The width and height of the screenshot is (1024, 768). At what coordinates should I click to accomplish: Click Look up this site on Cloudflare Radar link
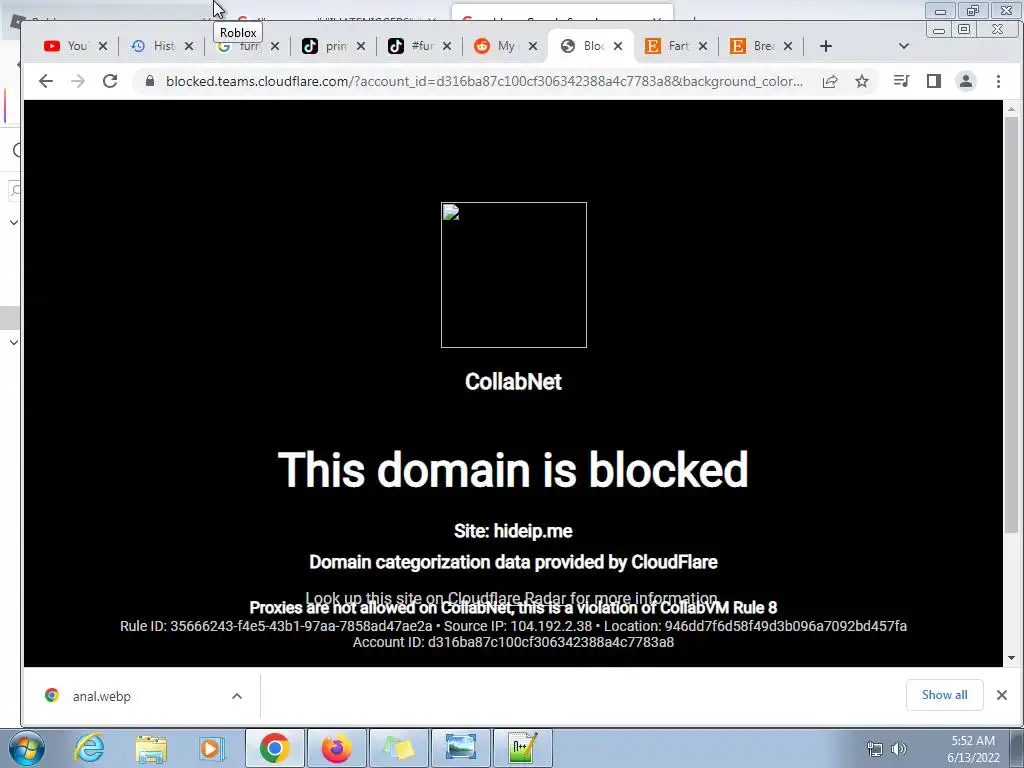[511, 596]
